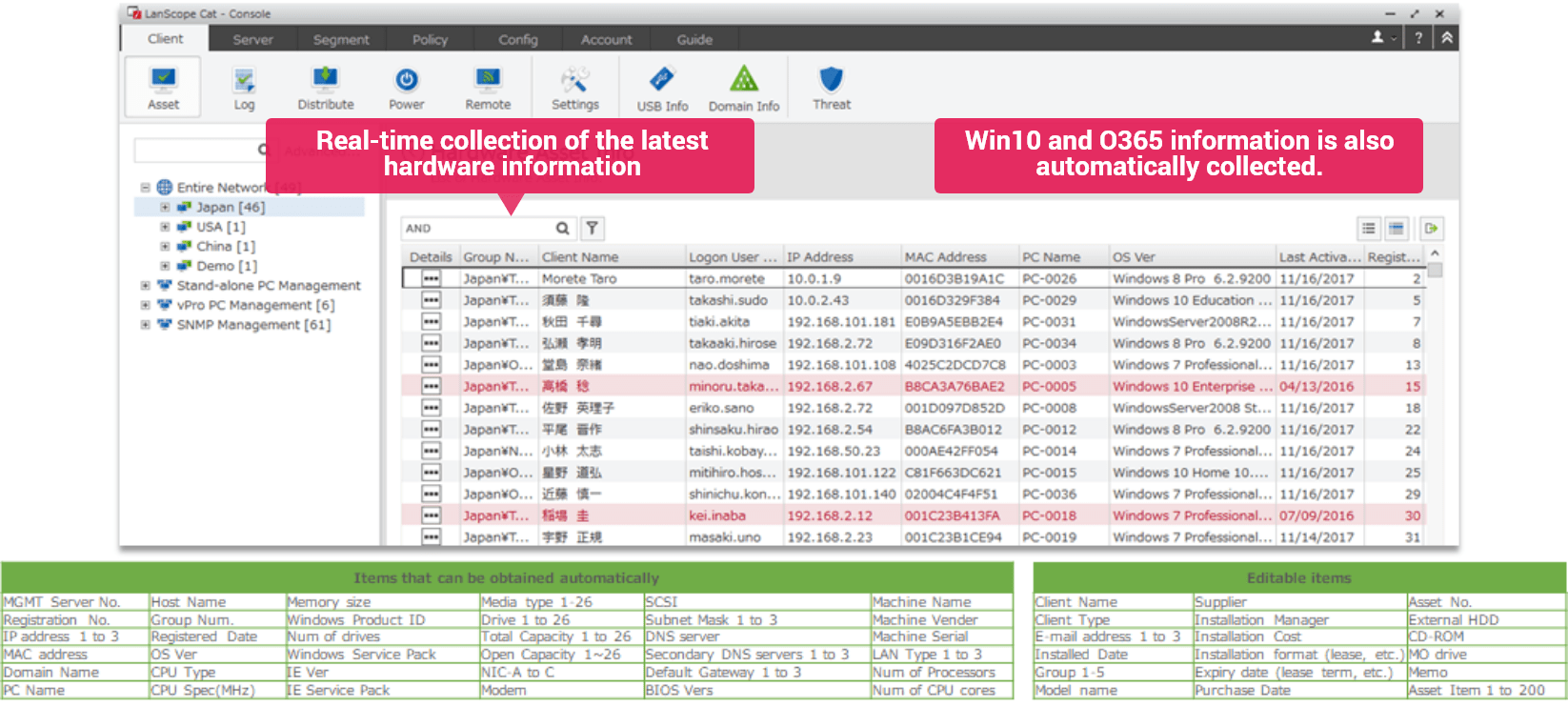The image size is (1568, 707).
Task: Open the Asset view in the toolbar
Action: [163, 87]
